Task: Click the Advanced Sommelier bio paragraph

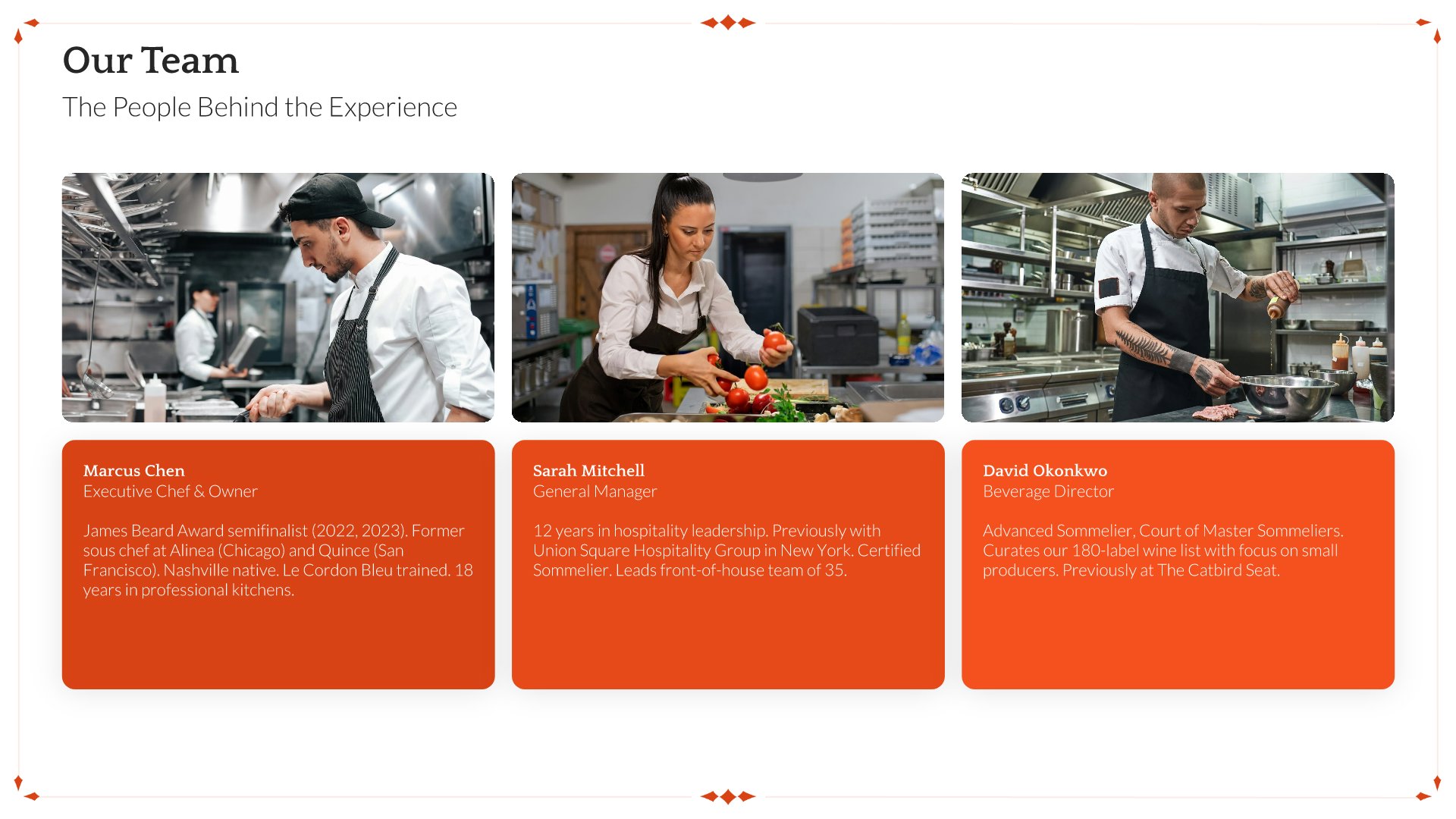Action: tap(1163, 551)
